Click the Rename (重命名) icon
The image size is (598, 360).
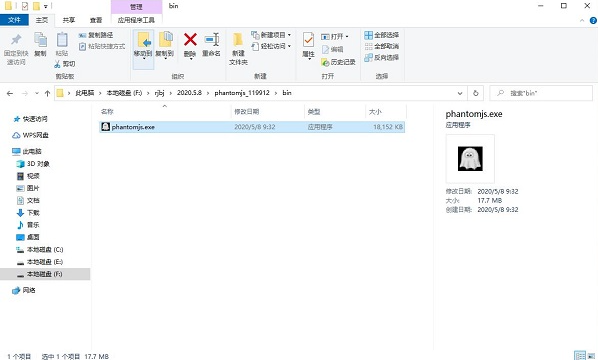click(x=212, y=40)
